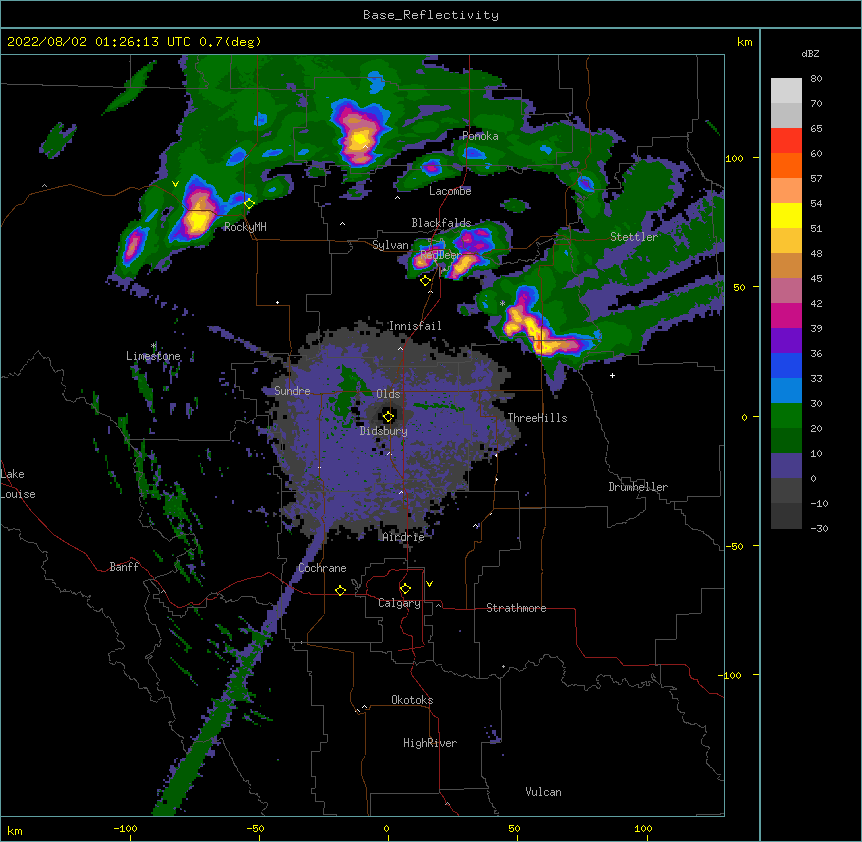Click the orange 60-57 dBZ legend swatch
Image resolution: width=862 pixels, height=842 pixels.
tap(786, 166)
